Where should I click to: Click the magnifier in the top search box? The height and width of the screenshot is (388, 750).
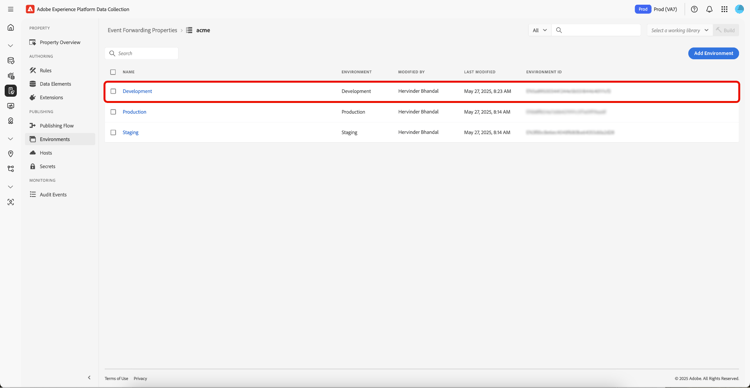point(559,30)
